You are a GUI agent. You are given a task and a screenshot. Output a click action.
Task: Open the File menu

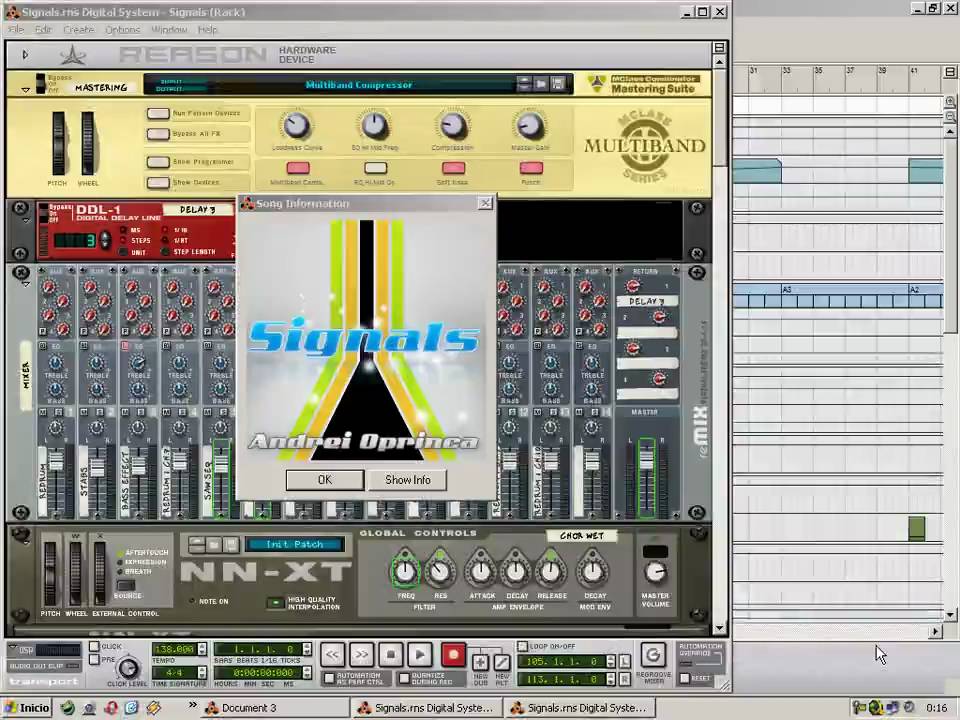tap(16, 29)
